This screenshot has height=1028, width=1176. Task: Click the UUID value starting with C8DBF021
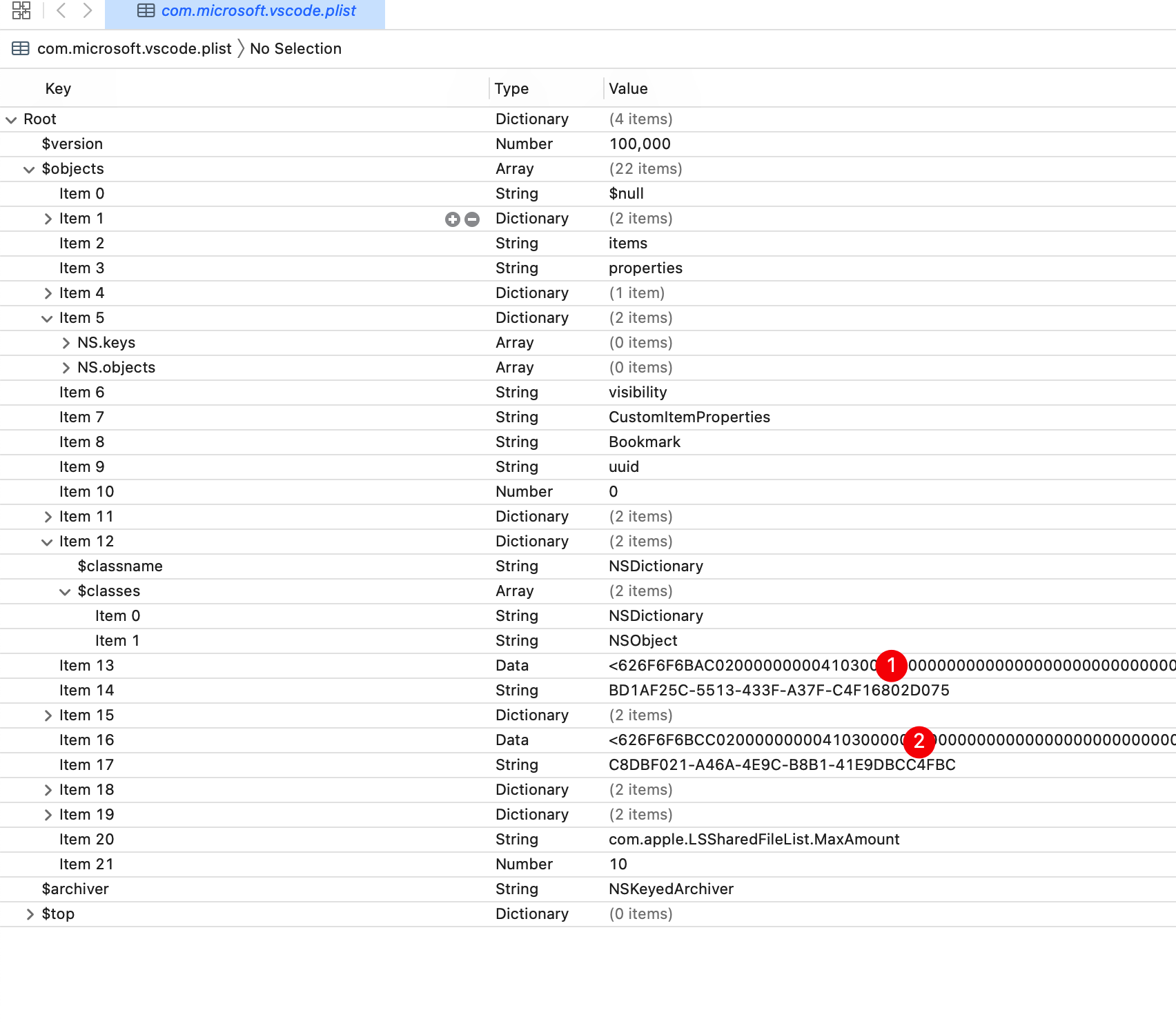click(782, 764)
